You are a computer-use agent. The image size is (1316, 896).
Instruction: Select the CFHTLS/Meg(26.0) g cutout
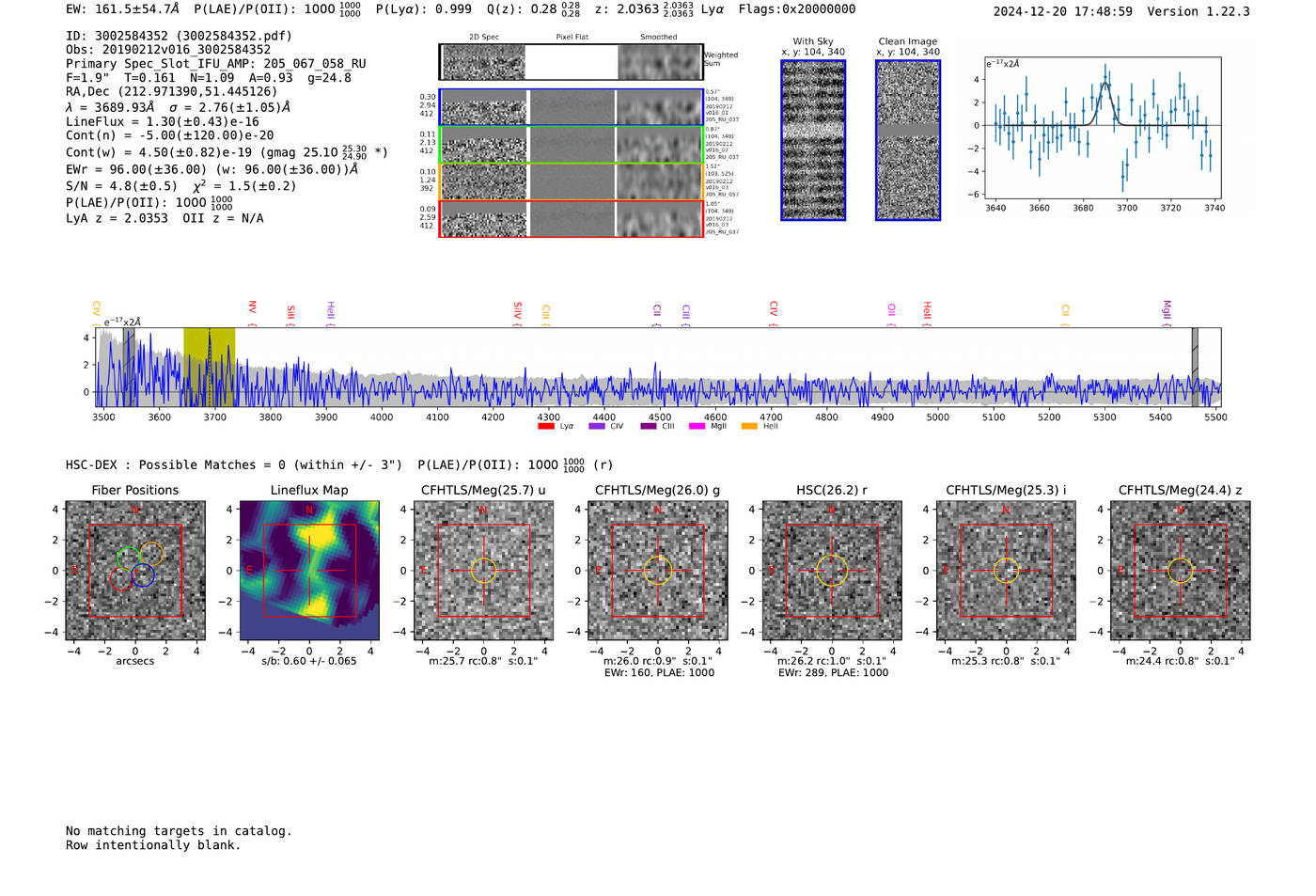[x=657, y=571]
